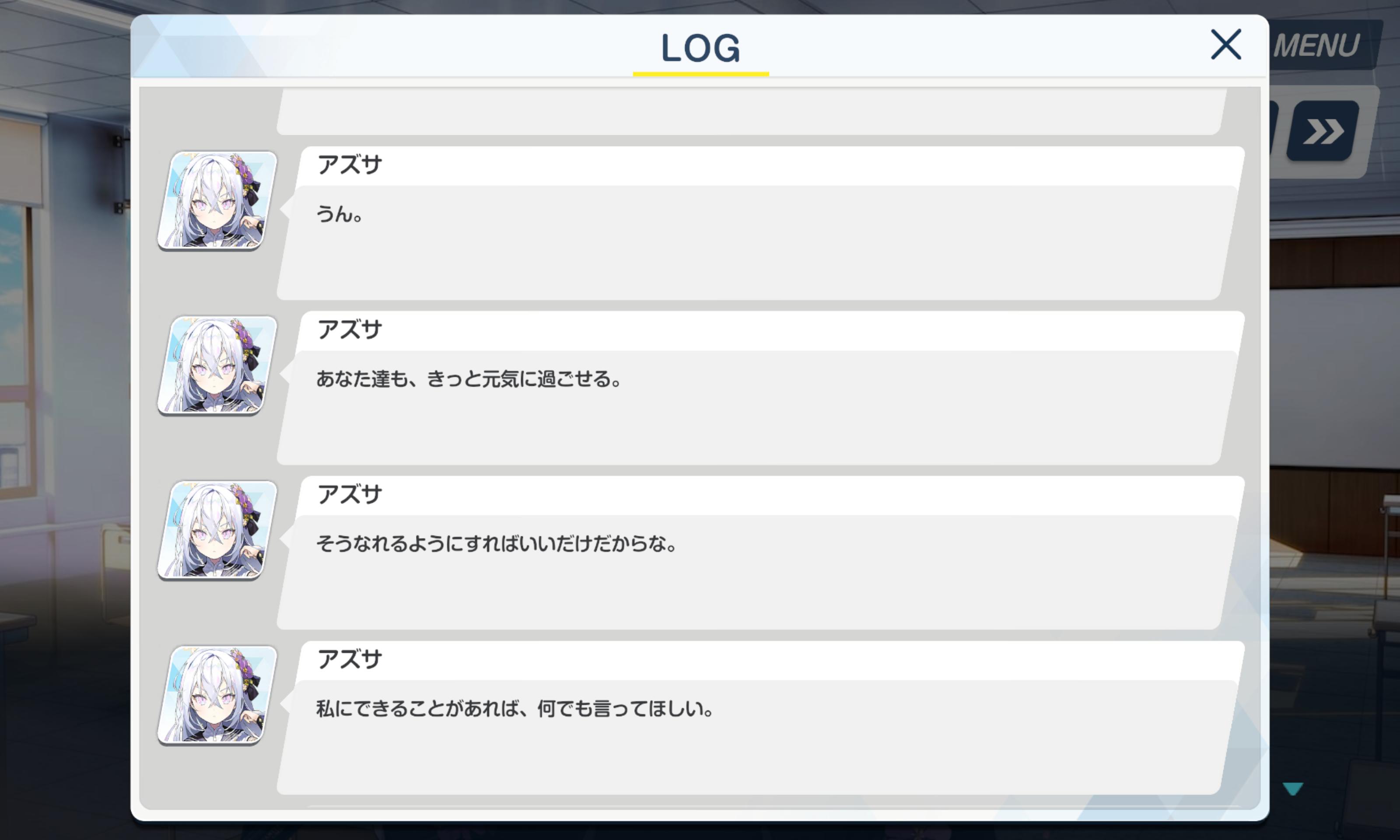Click the LOG tab title
Screen dimensions: 1400x840
point(700,48)
